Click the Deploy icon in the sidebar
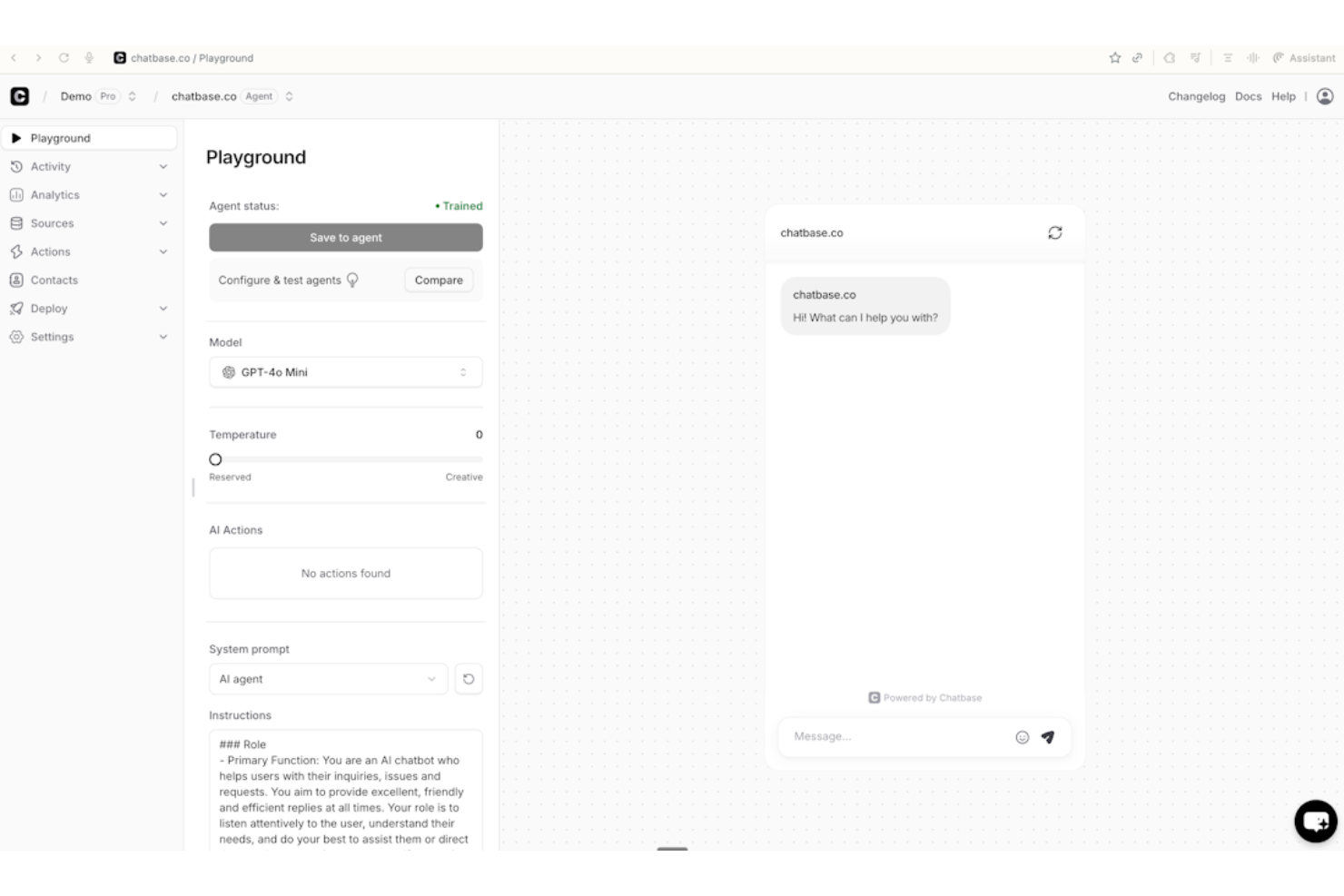1344x896 pixels. coord(16,308)
